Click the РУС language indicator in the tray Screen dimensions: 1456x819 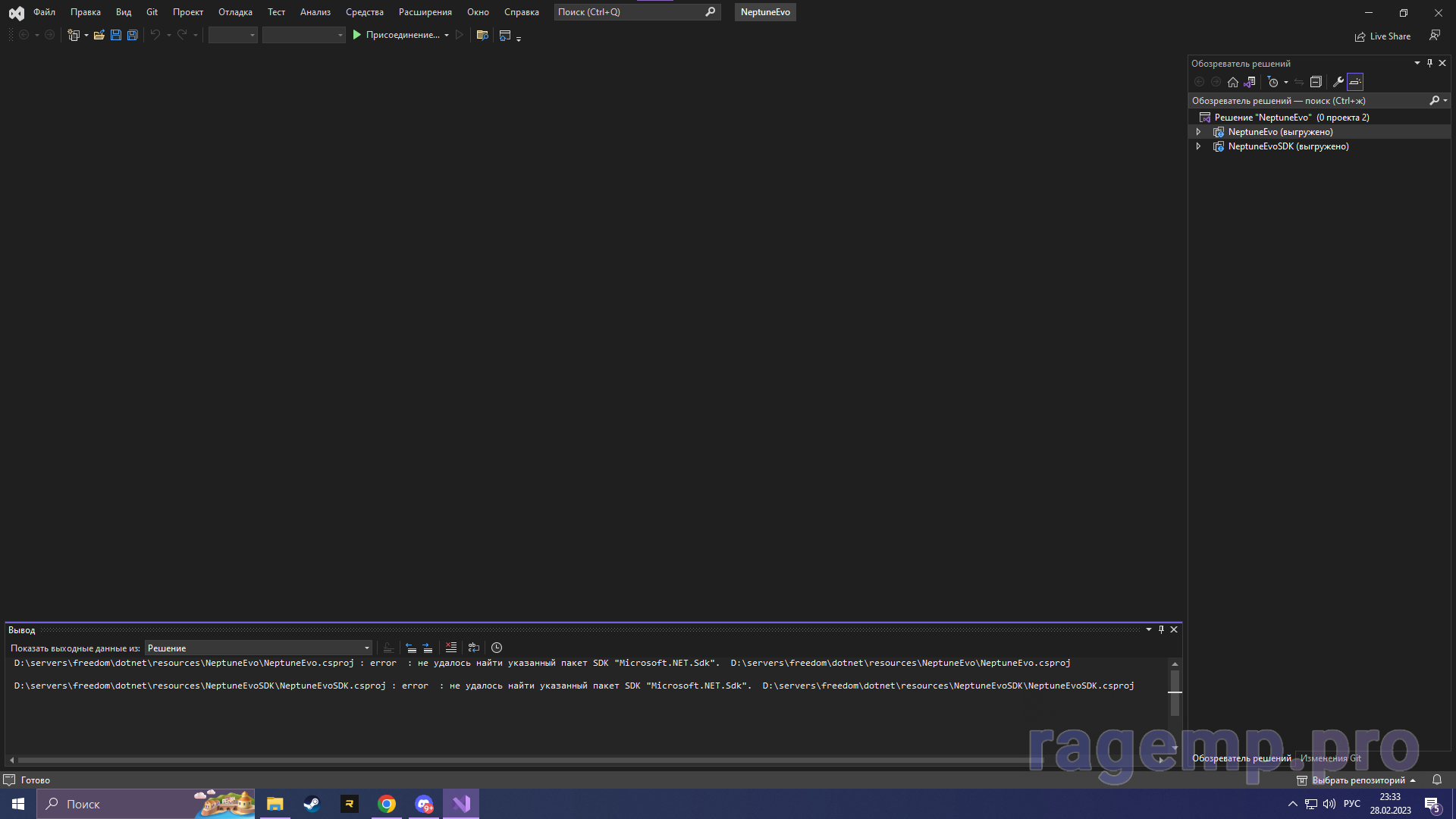[1352, 804]
